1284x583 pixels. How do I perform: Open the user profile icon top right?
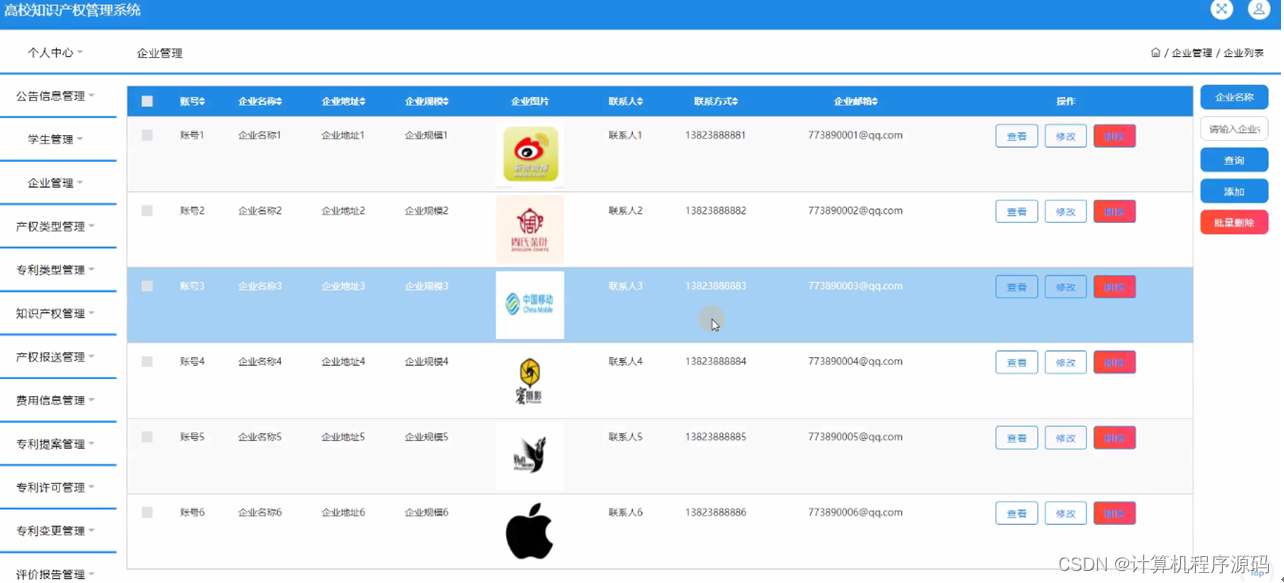(1258, 10)
